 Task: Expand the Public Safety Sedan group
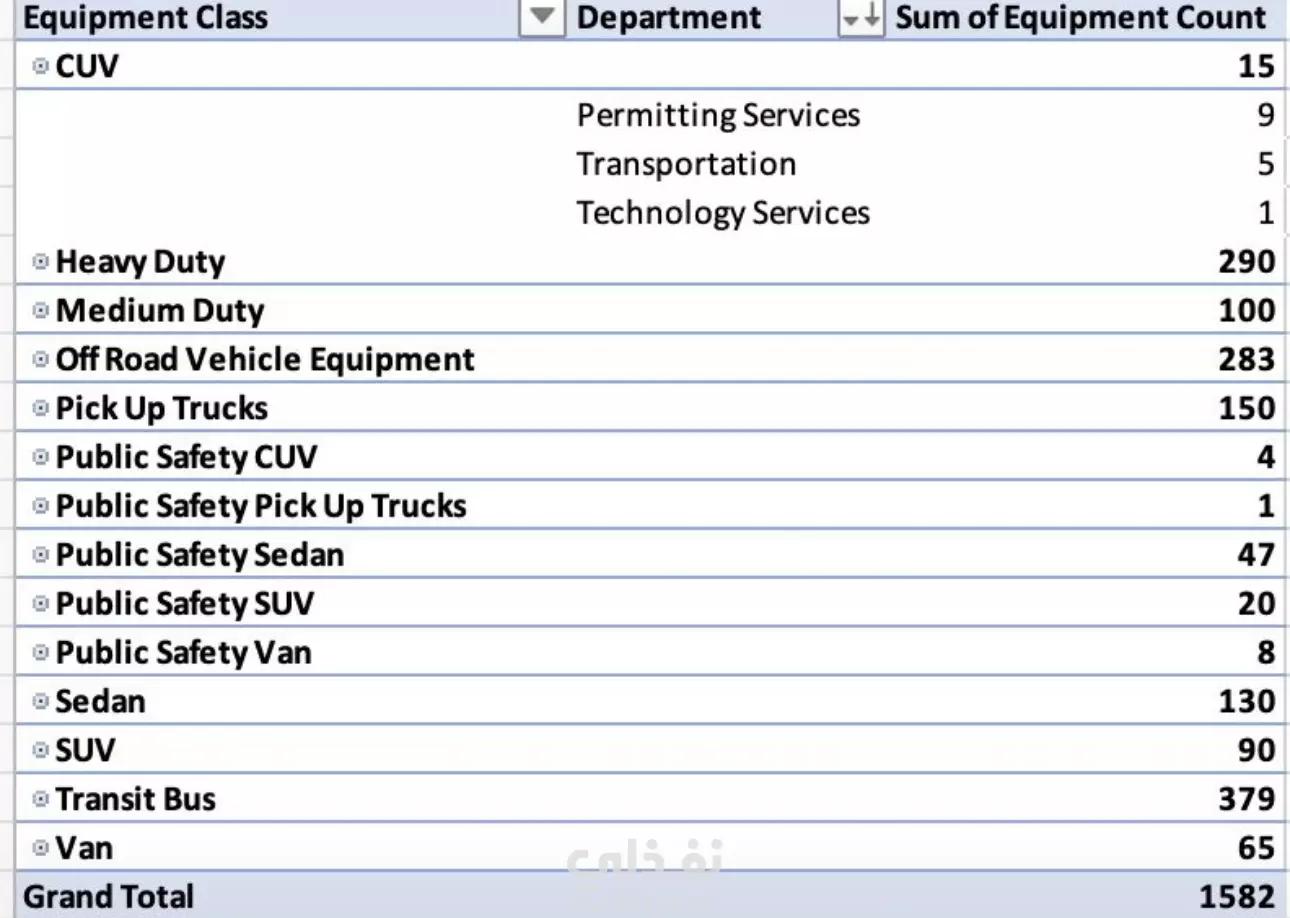pos(40,555)
